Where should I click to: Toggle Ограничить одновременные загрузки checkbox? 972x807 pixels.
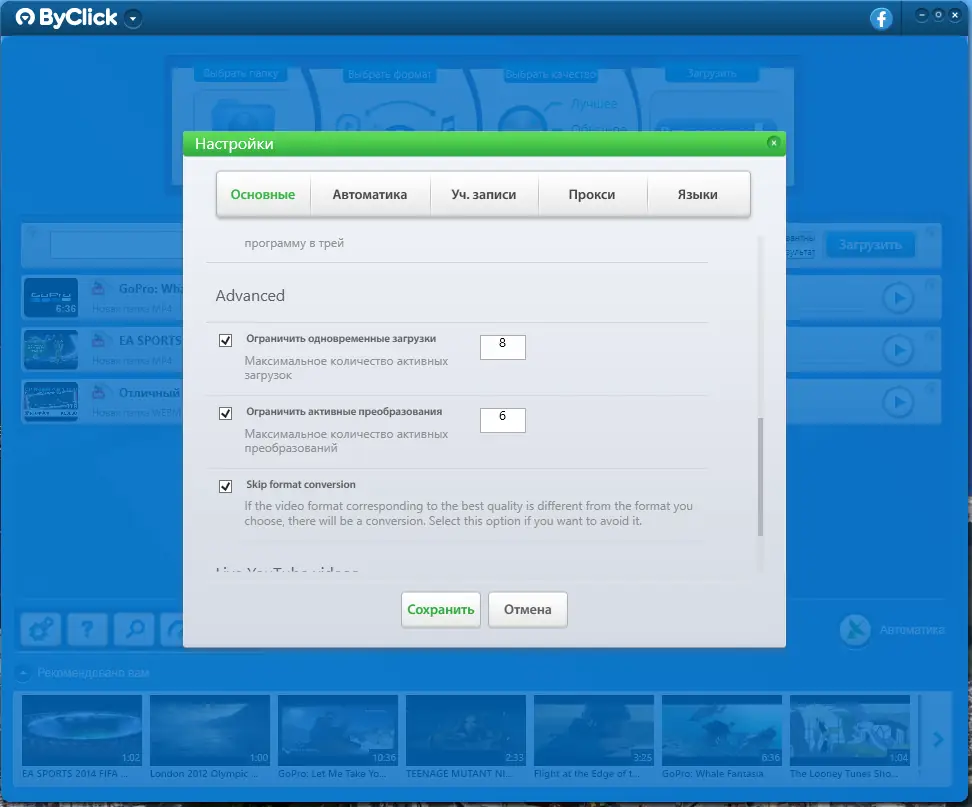tap(226, 340)
